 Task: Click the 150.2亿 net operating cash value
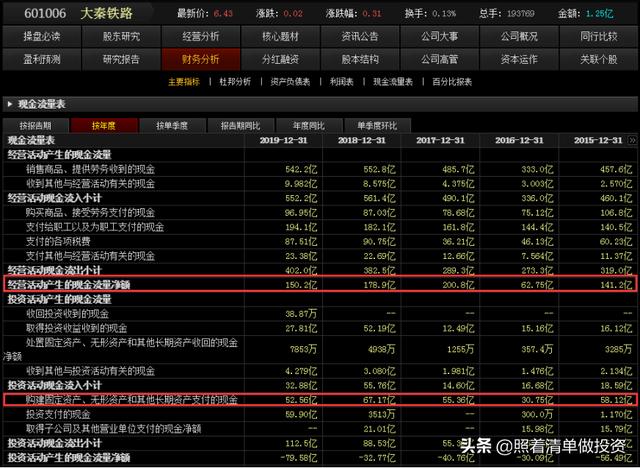click(301, 285)
